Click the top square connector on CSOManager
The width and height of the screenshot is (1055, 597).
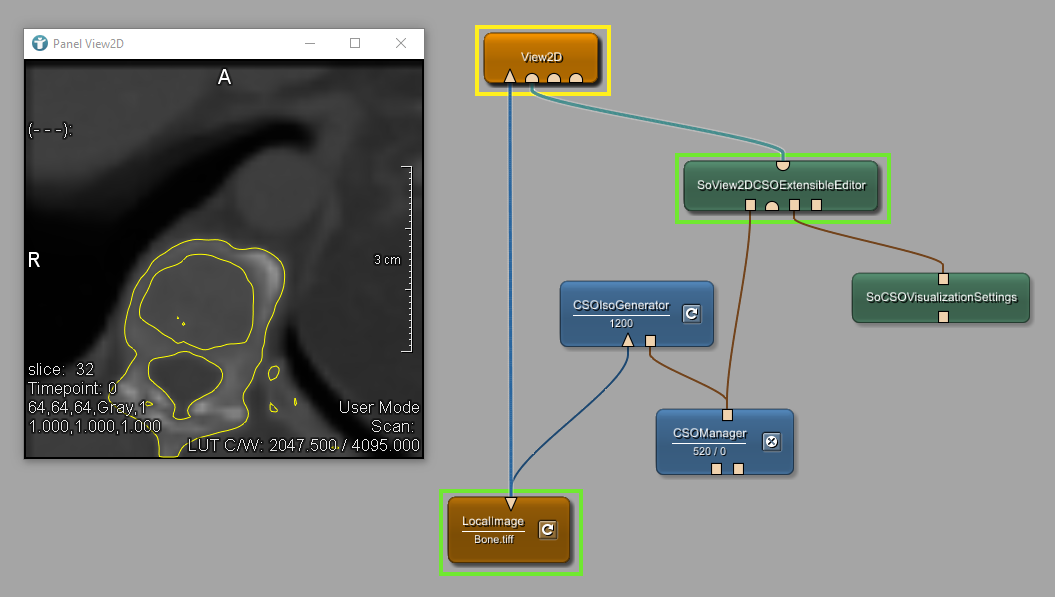pyautogui.click(x=727, y=415)
